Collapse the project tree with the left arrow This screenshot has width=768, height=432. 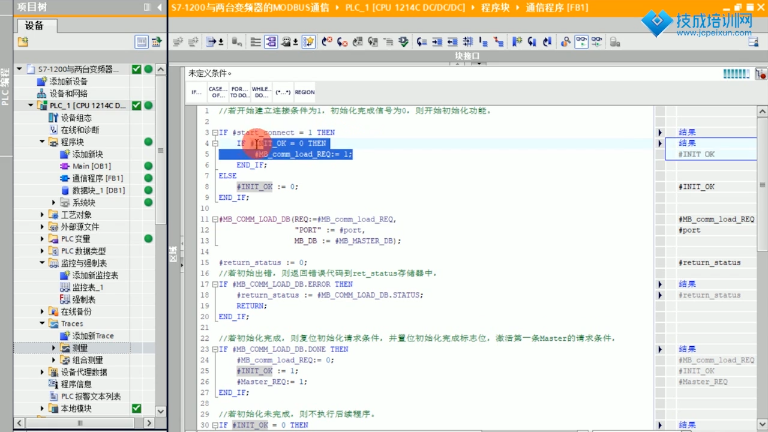160,7
